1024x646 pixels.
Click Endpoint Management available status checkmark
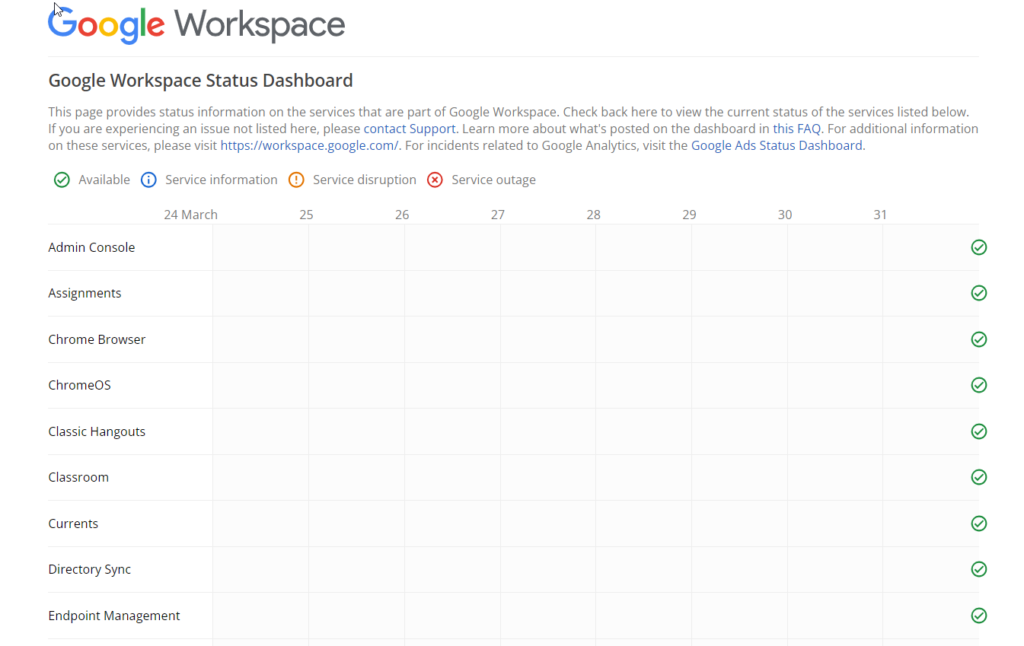978,616
